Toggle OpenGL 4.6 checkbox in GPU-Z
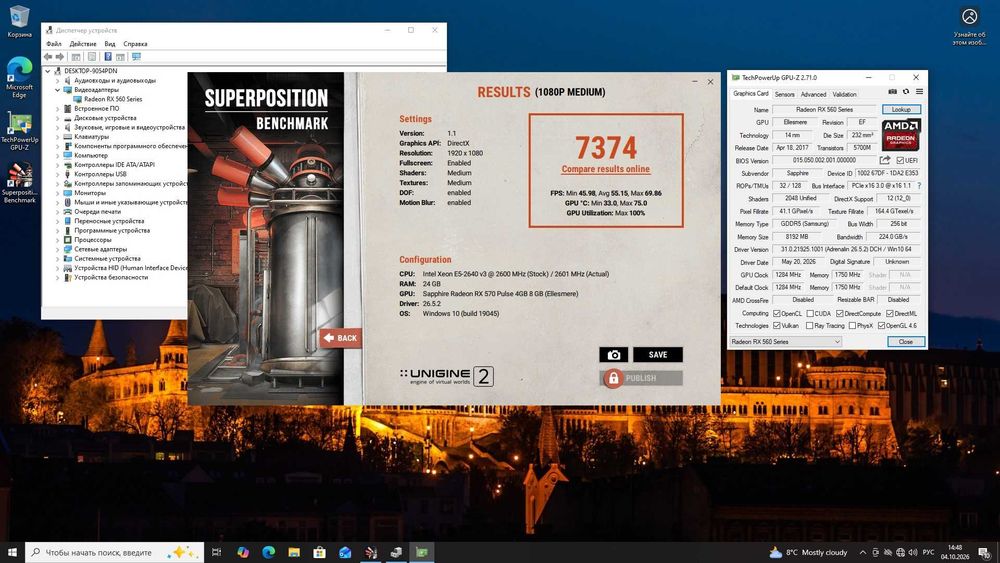This screenshot has width=1000, height=563. pos(881,326)
